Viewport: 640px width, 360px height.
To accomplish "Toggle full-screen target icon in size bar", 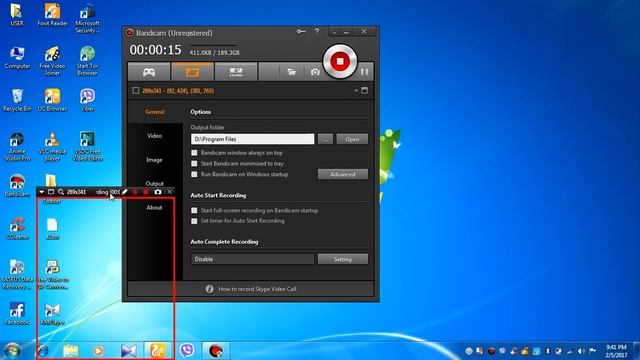I will [x=364, y=91].
